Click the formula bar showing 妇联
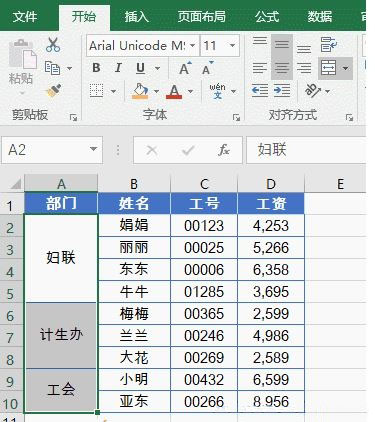This screenshot has height=422, width=375. [x=306, y=150]
